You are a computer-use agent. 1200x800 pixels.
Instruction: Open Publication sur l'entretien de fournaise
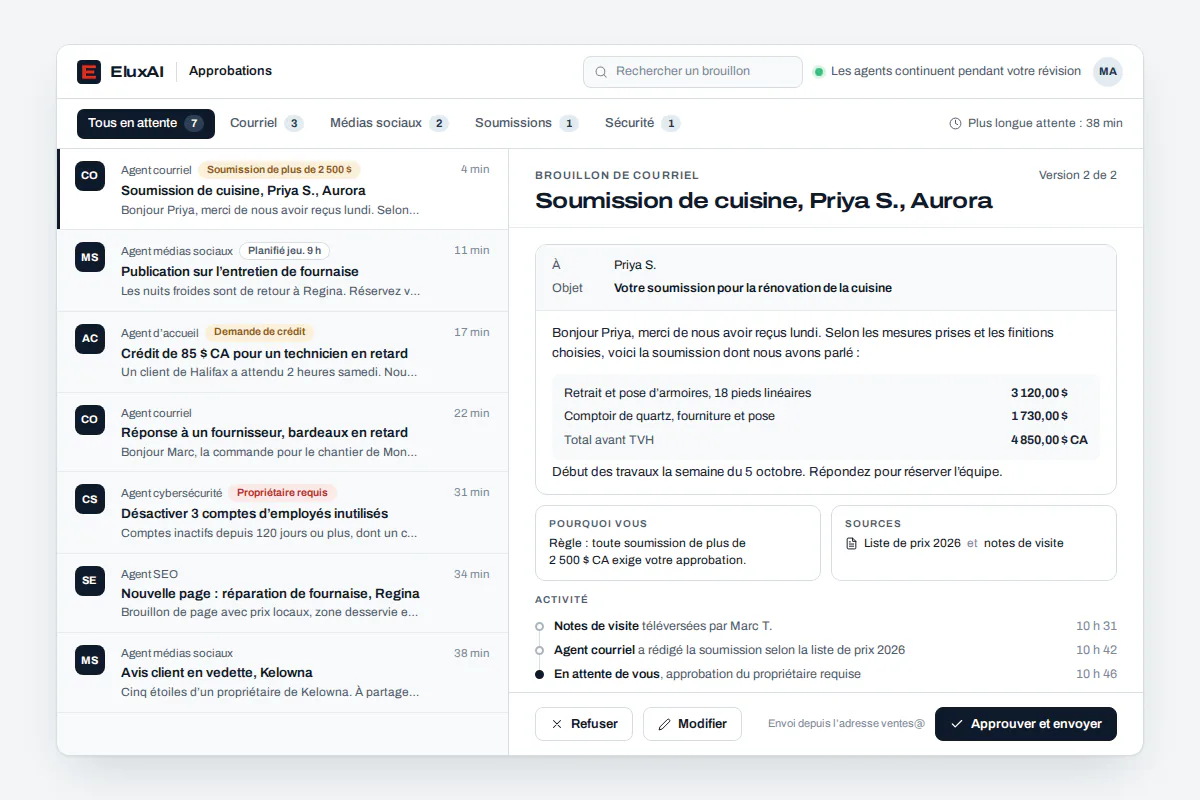tap(283, 271)
